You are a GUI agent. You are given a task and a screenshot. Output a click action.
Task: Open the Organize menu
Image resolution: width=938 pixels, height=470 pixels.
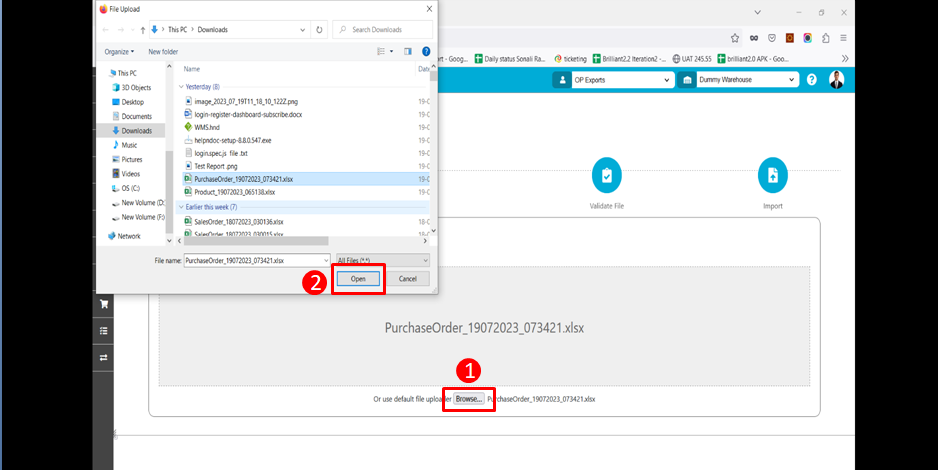coord(120,51)
